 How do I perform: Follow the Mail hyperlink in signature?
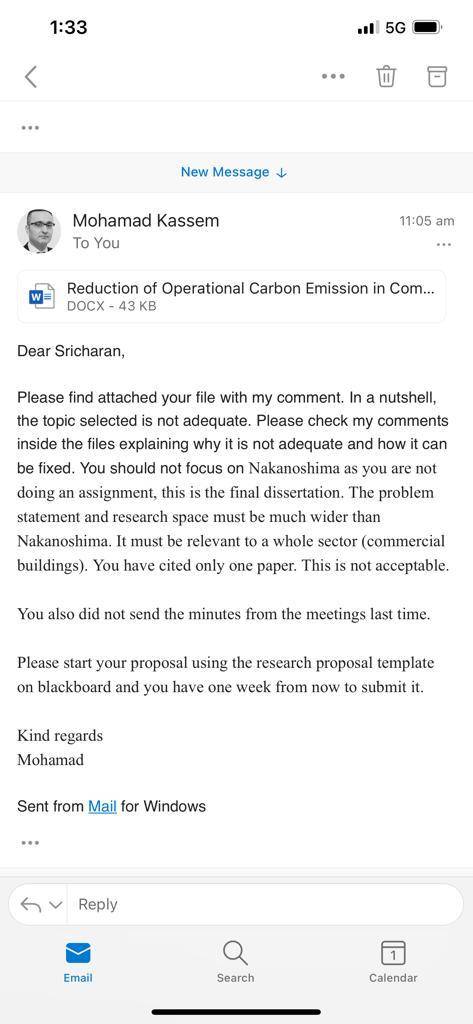(x=102, y=806)
